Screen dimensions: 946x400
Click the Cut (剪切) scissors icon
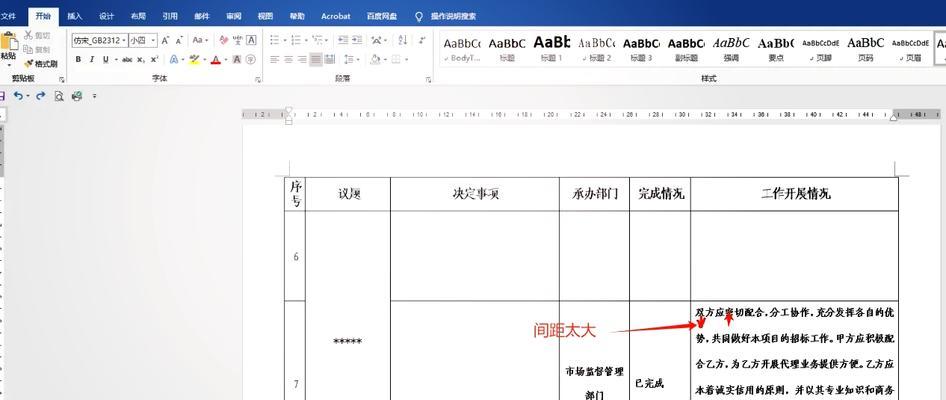pos(28,36)
